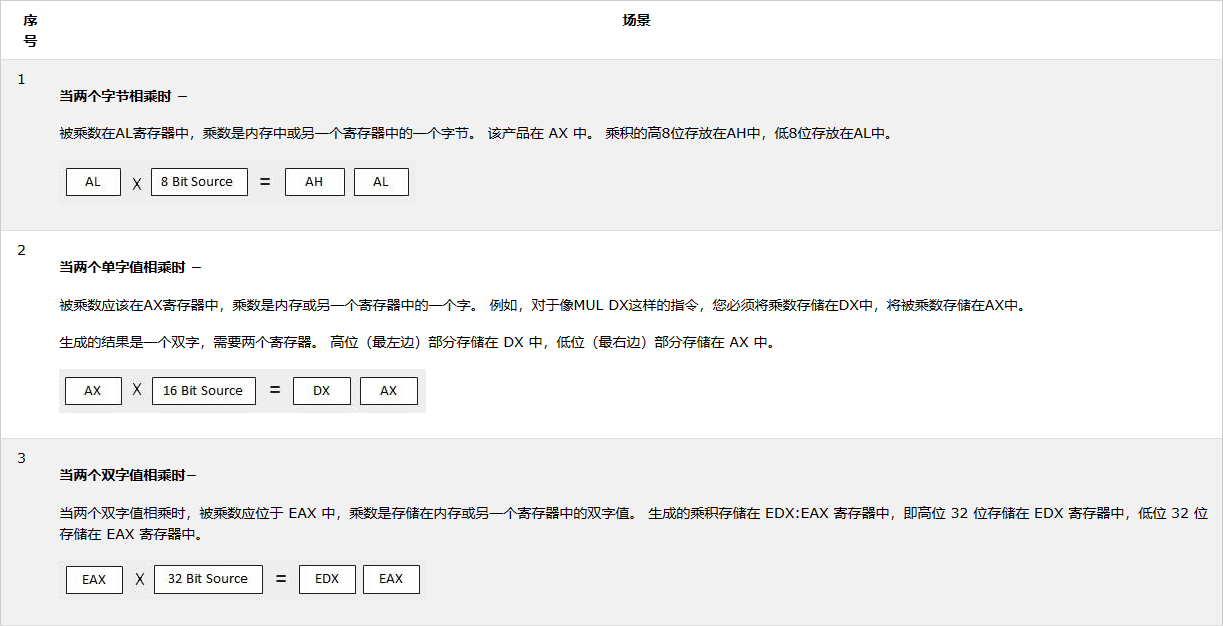Click the AH result box
The height and width of the screenshot is (626, 1223).
tap(314, 182)
